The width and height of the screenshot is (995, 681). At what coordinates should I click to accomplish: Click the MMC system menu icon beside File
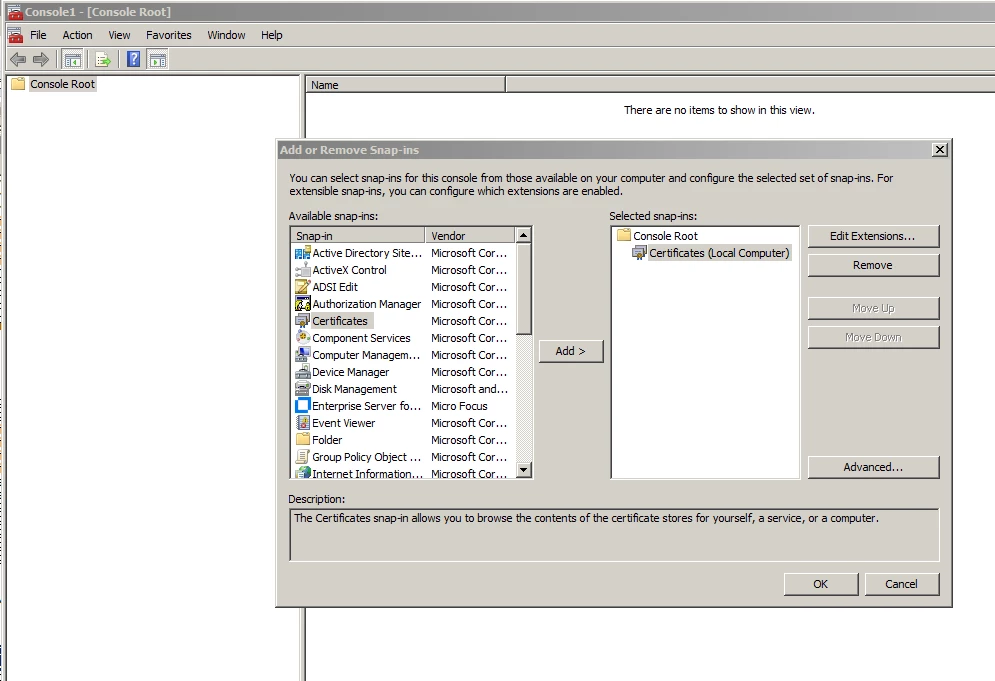coord(15,35)
